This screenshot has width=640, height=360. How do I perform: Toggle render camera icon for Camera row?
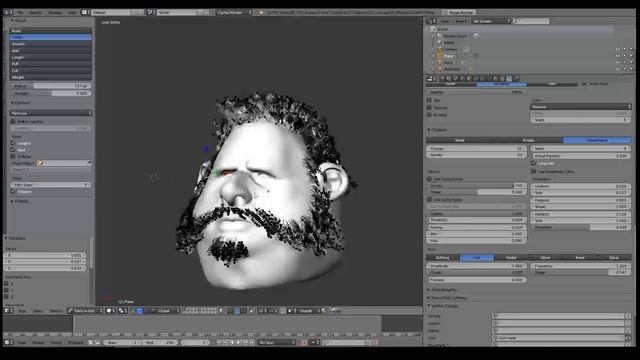coord(631,49)
